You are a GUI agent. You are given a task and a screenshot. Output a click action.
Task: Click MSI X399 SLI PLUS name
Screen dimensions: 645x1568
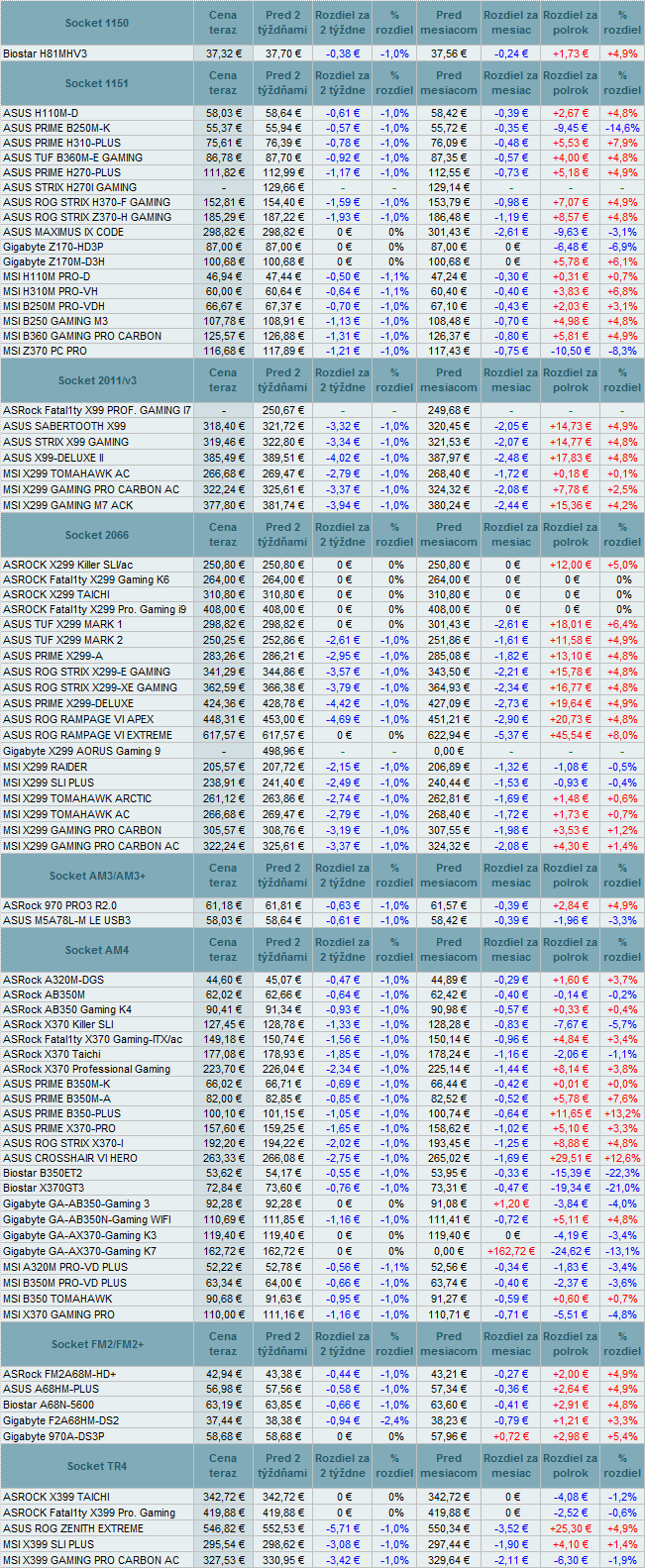coord(49,1544)
